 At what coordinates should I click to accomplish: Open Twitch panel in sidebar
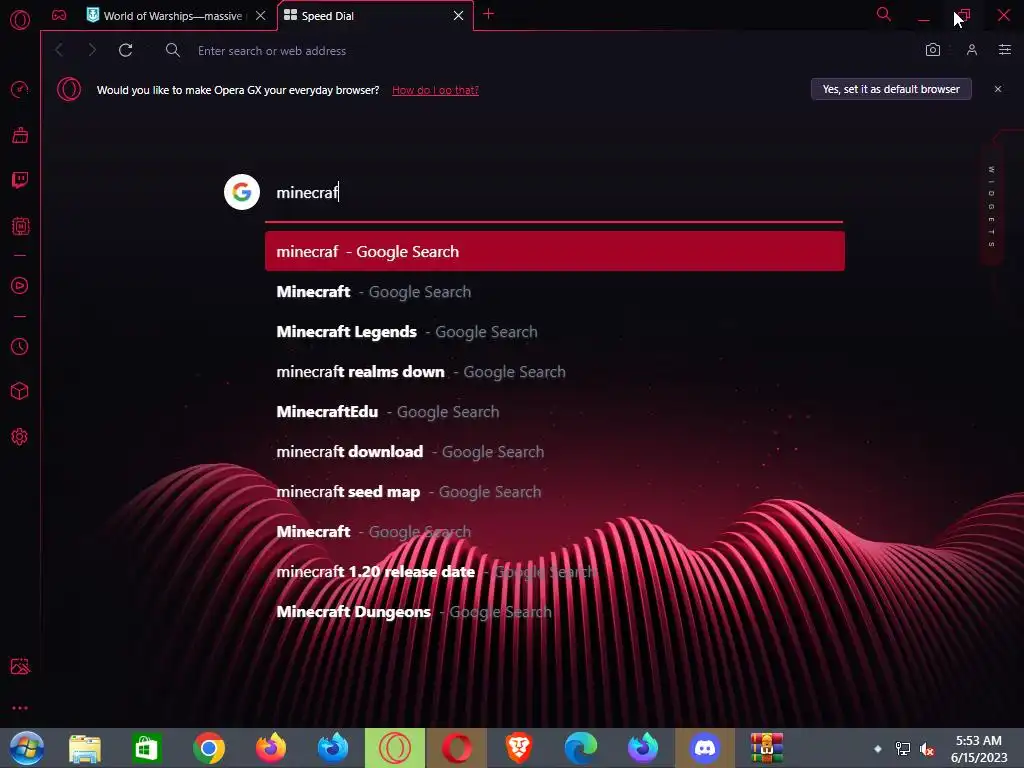click(20, 180)
